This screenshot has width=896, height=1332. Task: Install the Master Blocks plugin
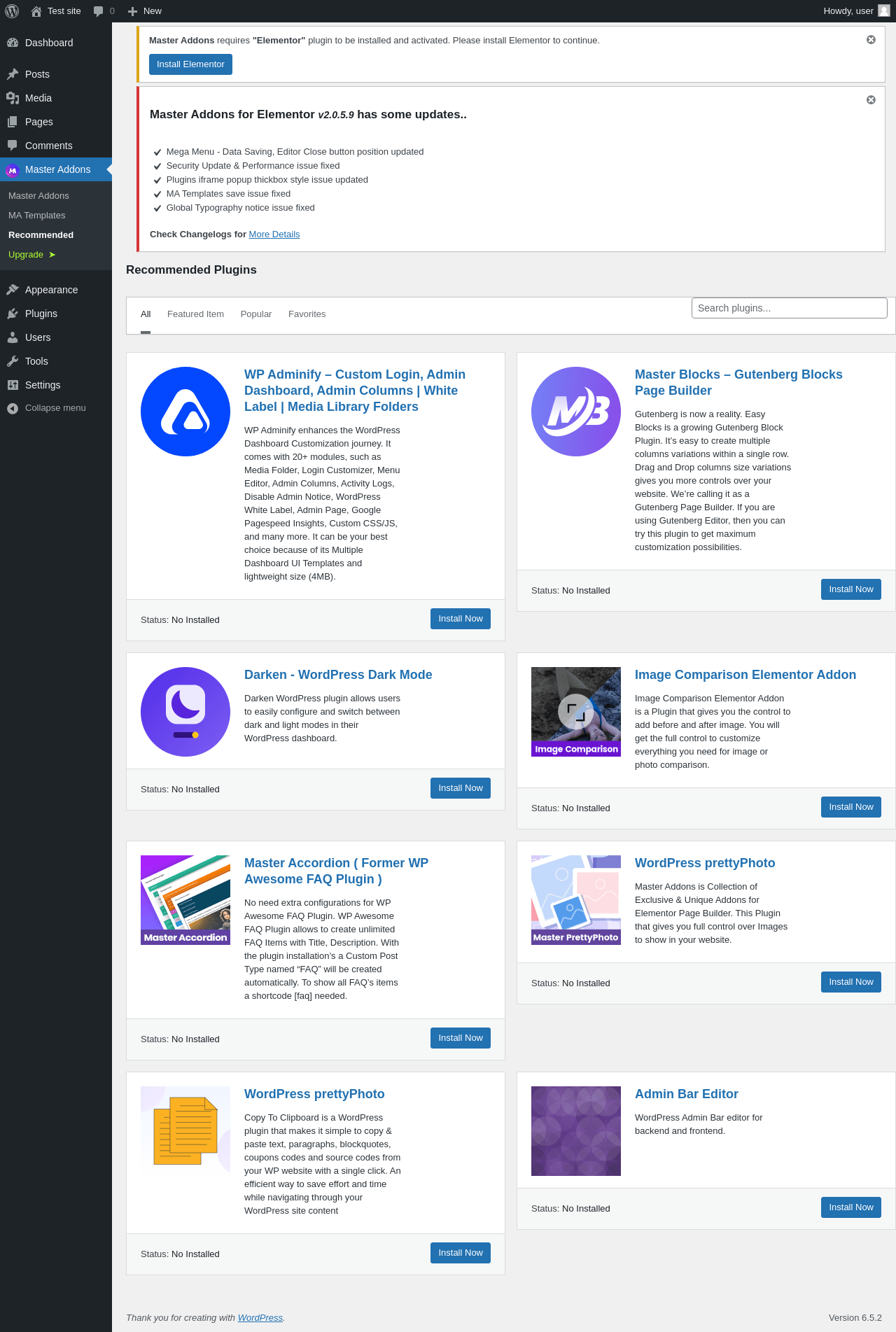pyautogui.click(x=851, y=589)
